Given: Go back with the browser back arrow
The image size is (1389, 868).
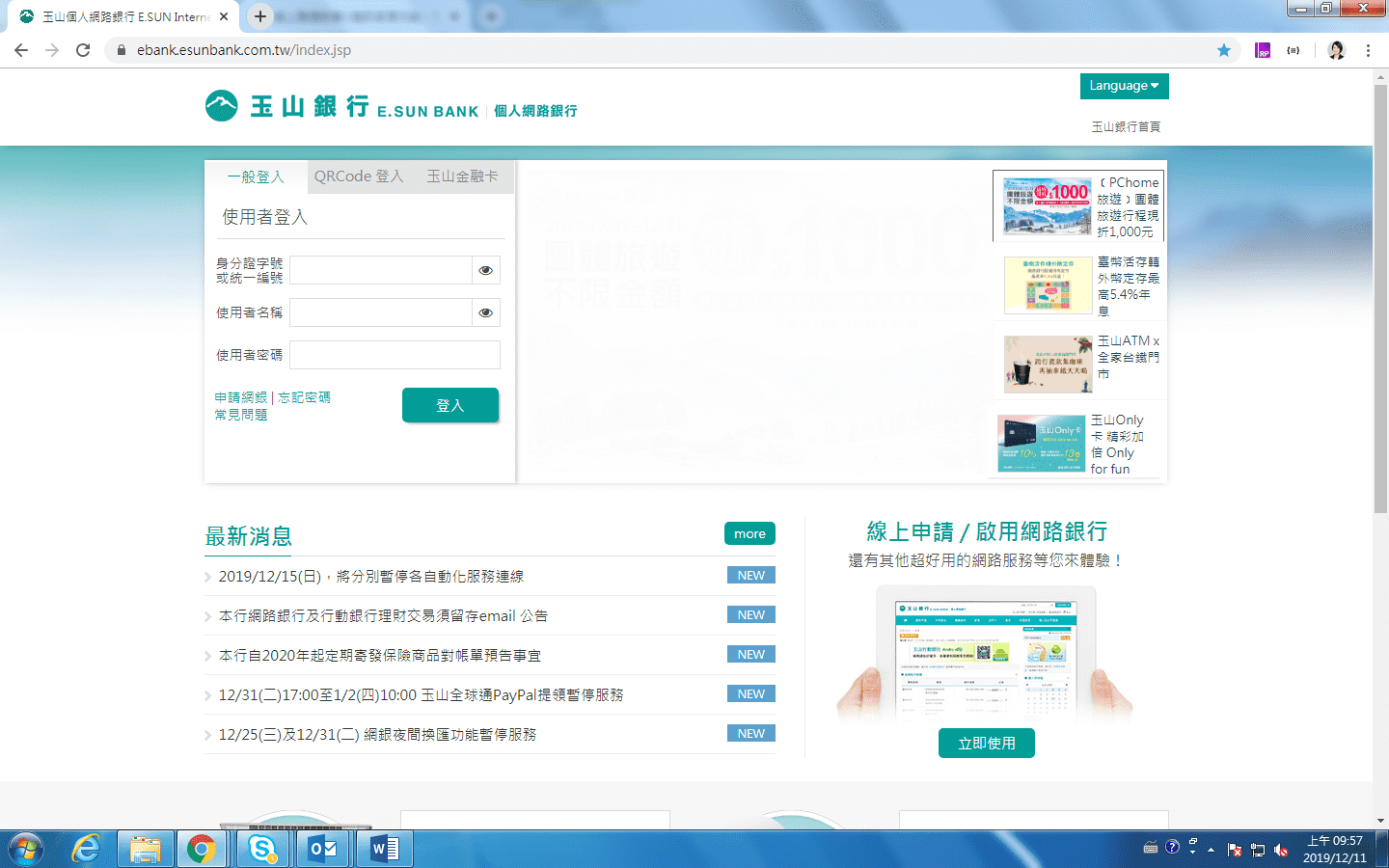Looking at the screenshot, I should coord(21,50).
